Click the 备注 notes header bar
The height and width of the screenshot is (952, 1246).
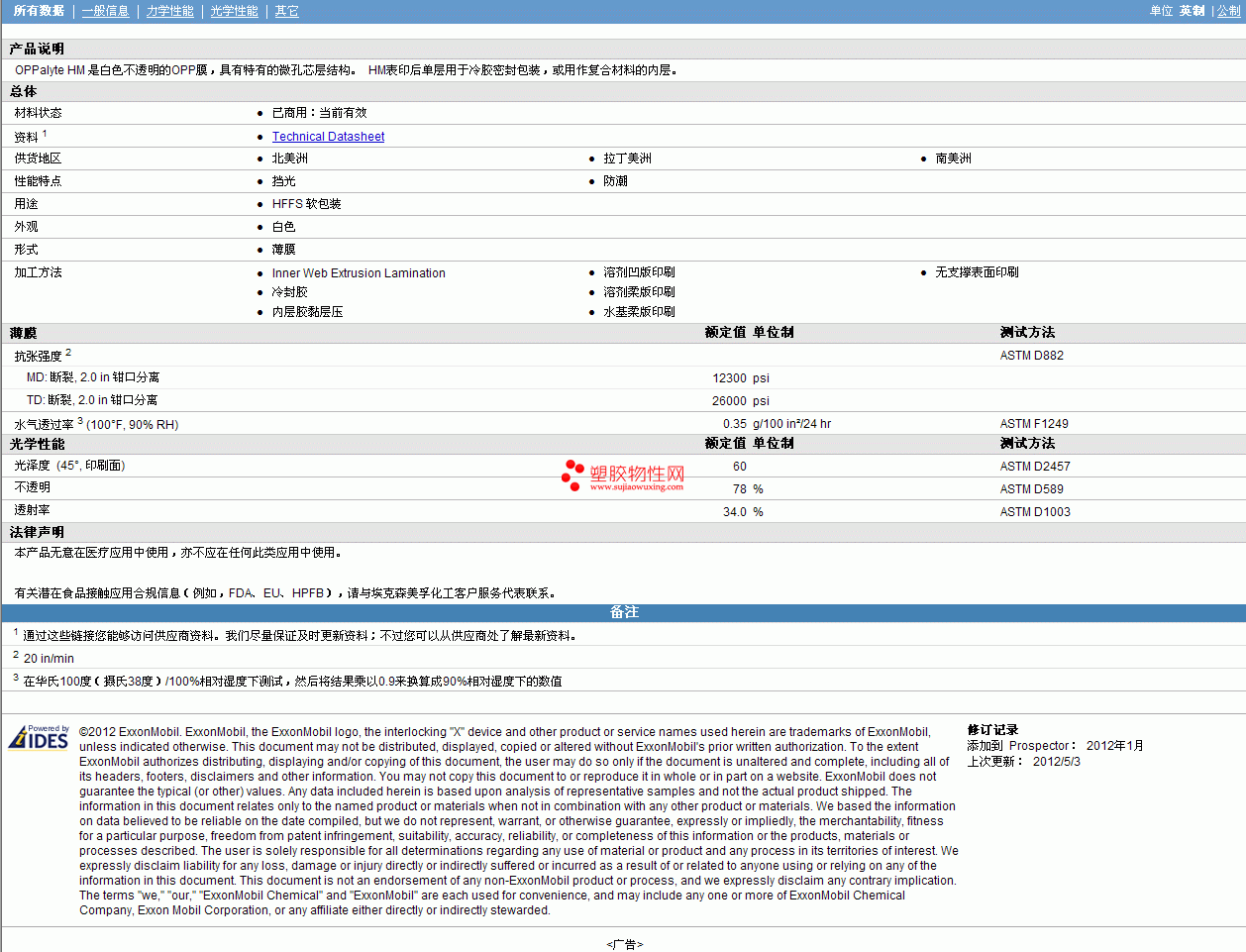pyautogui.click(x=623, y=612)
